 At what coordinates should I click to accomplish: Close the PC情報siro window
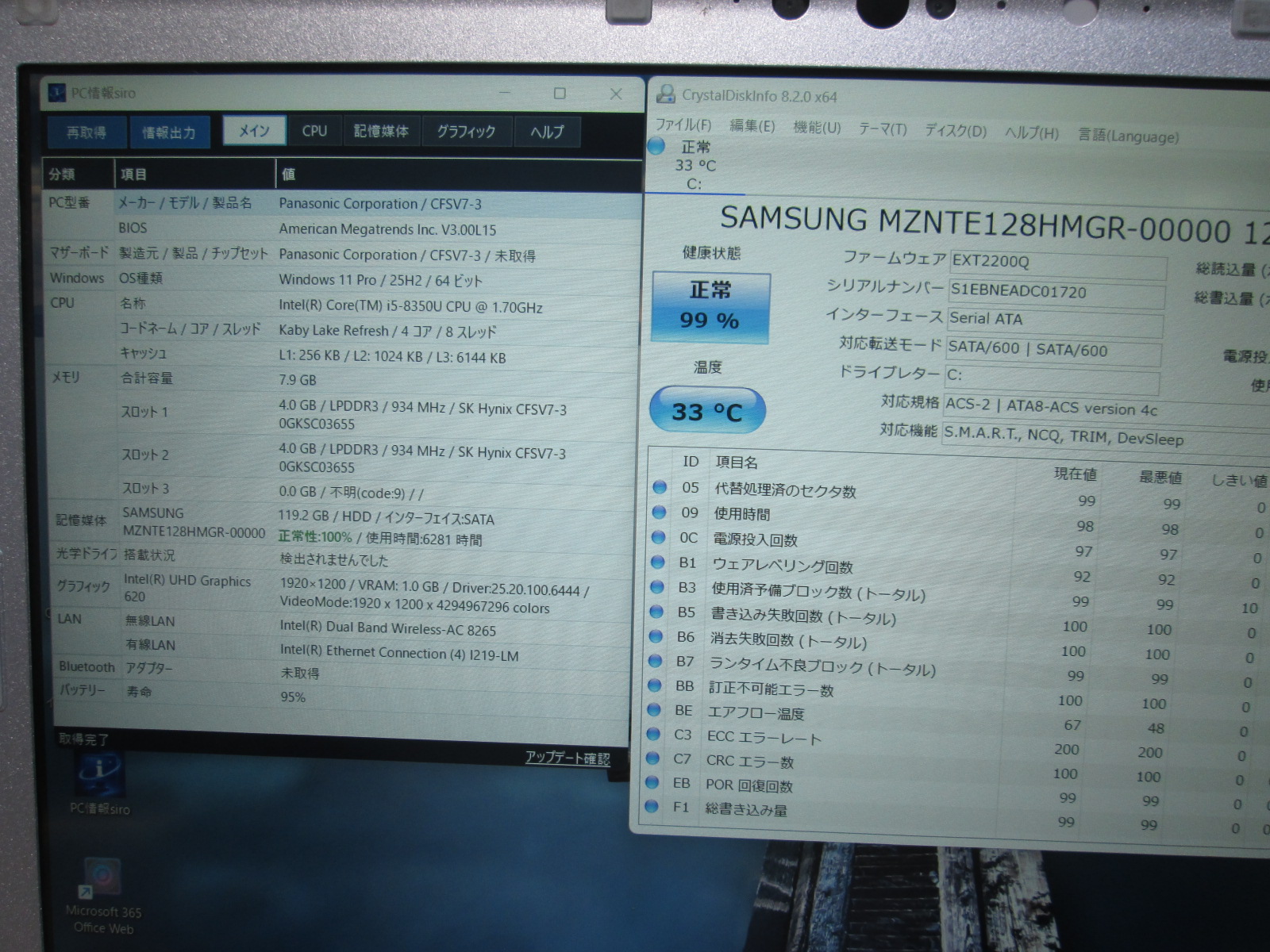click(616, 94)
